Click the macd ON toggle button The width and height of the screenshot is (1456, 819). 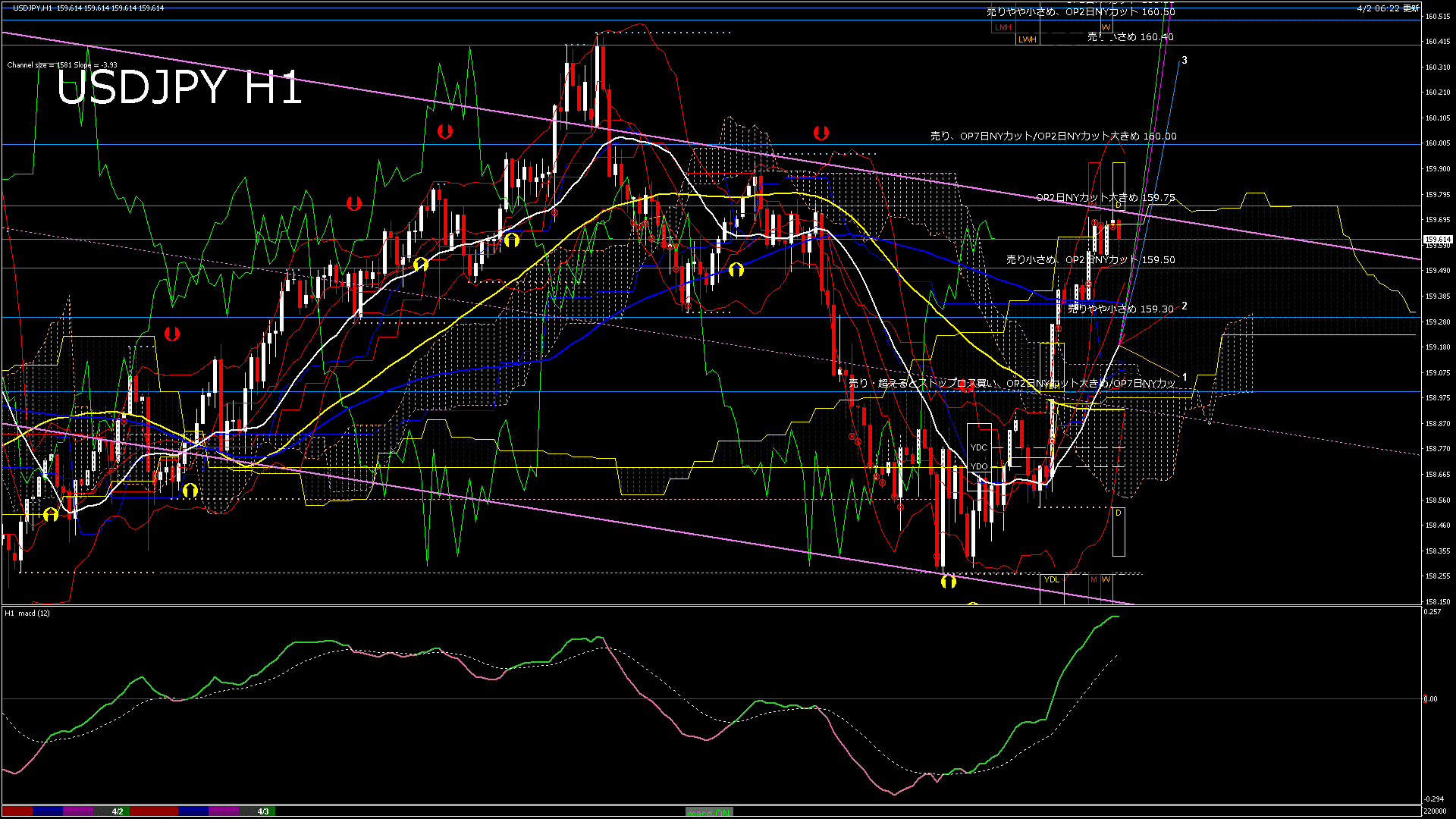709,811
